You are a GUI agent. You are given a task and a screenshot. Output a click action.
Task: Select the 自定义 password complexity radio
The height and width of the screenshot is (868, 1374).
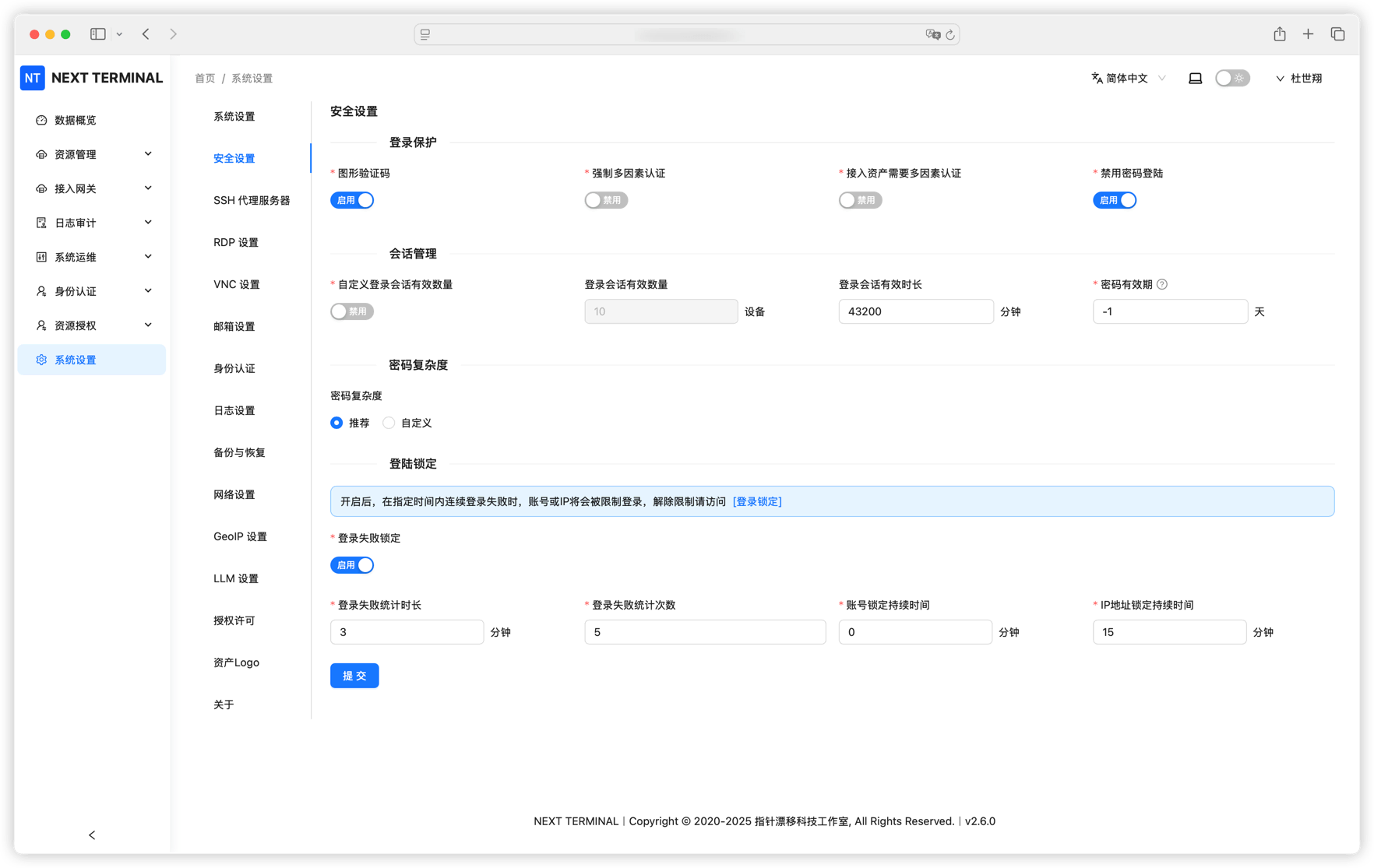(x=389, y=423)
